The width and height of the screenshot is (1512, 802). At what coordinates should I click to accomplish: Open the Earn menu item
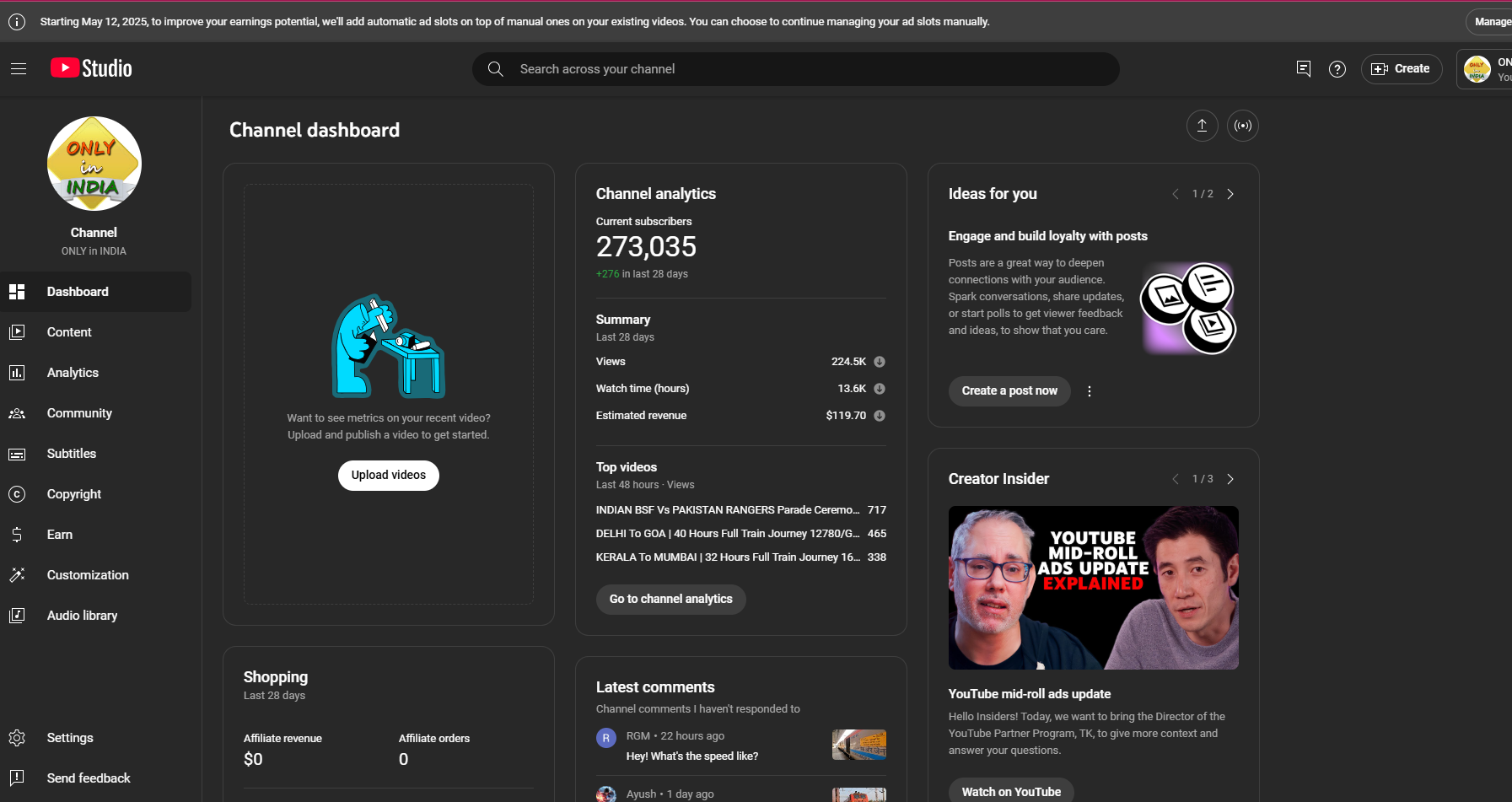[95, 535]
